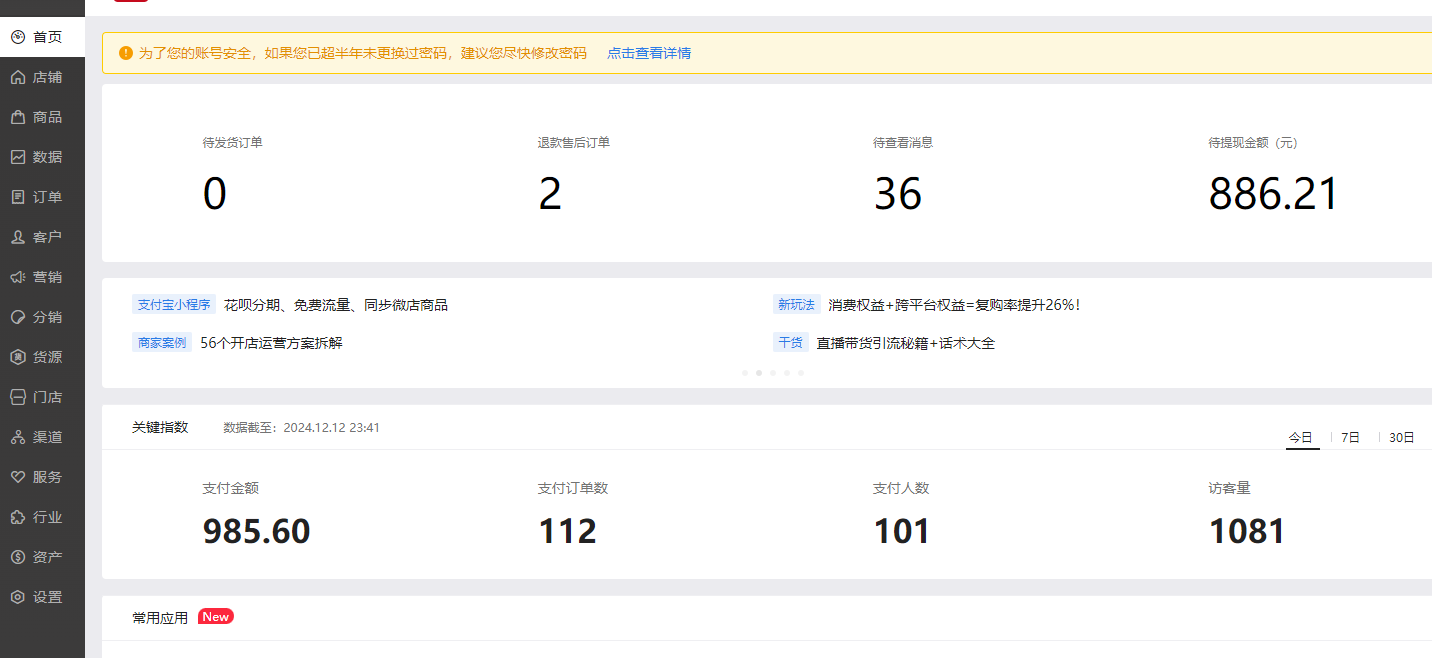Image resolution: width=1432 pixels, height=658 pixels.
Task: Open the 直播带货引流秘籍+话术大全 link
Action: pyautogui.click(x=905, y=343)
